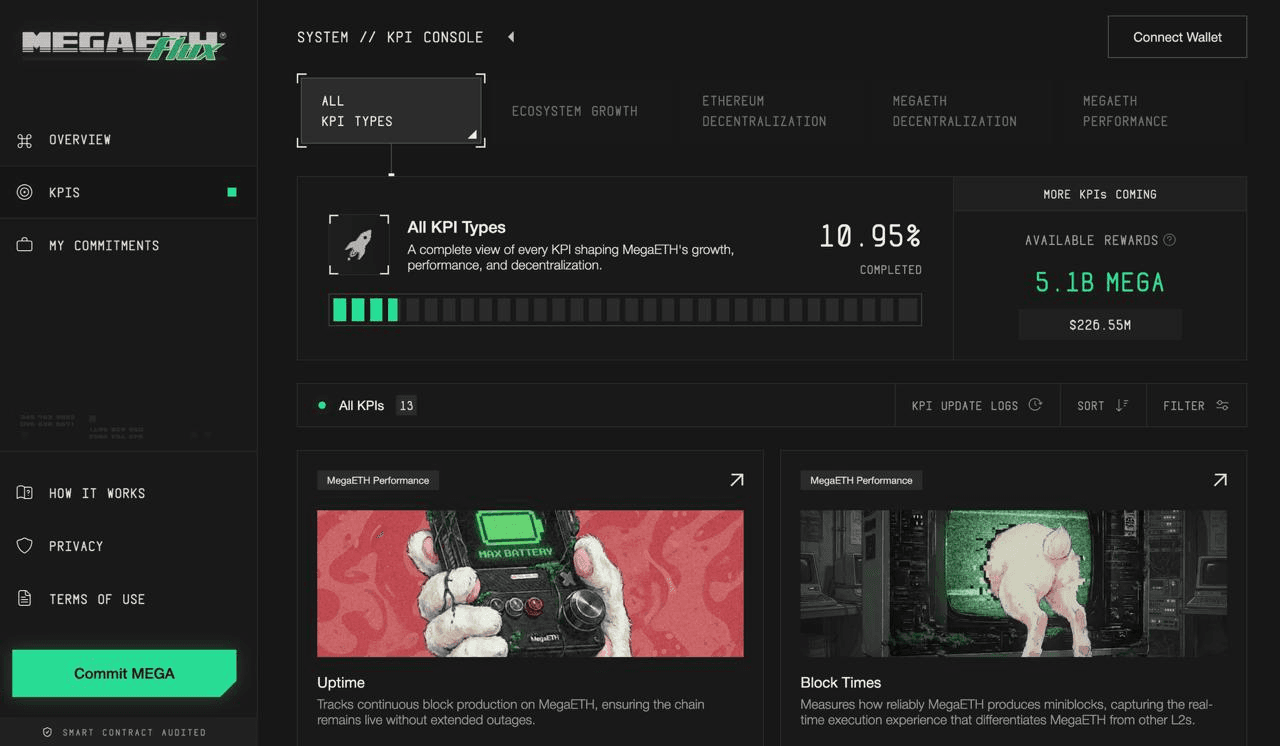Click the More KPIs Coming header
The height and width of the screenshot is (746, 1280).
pos(1100,194)
